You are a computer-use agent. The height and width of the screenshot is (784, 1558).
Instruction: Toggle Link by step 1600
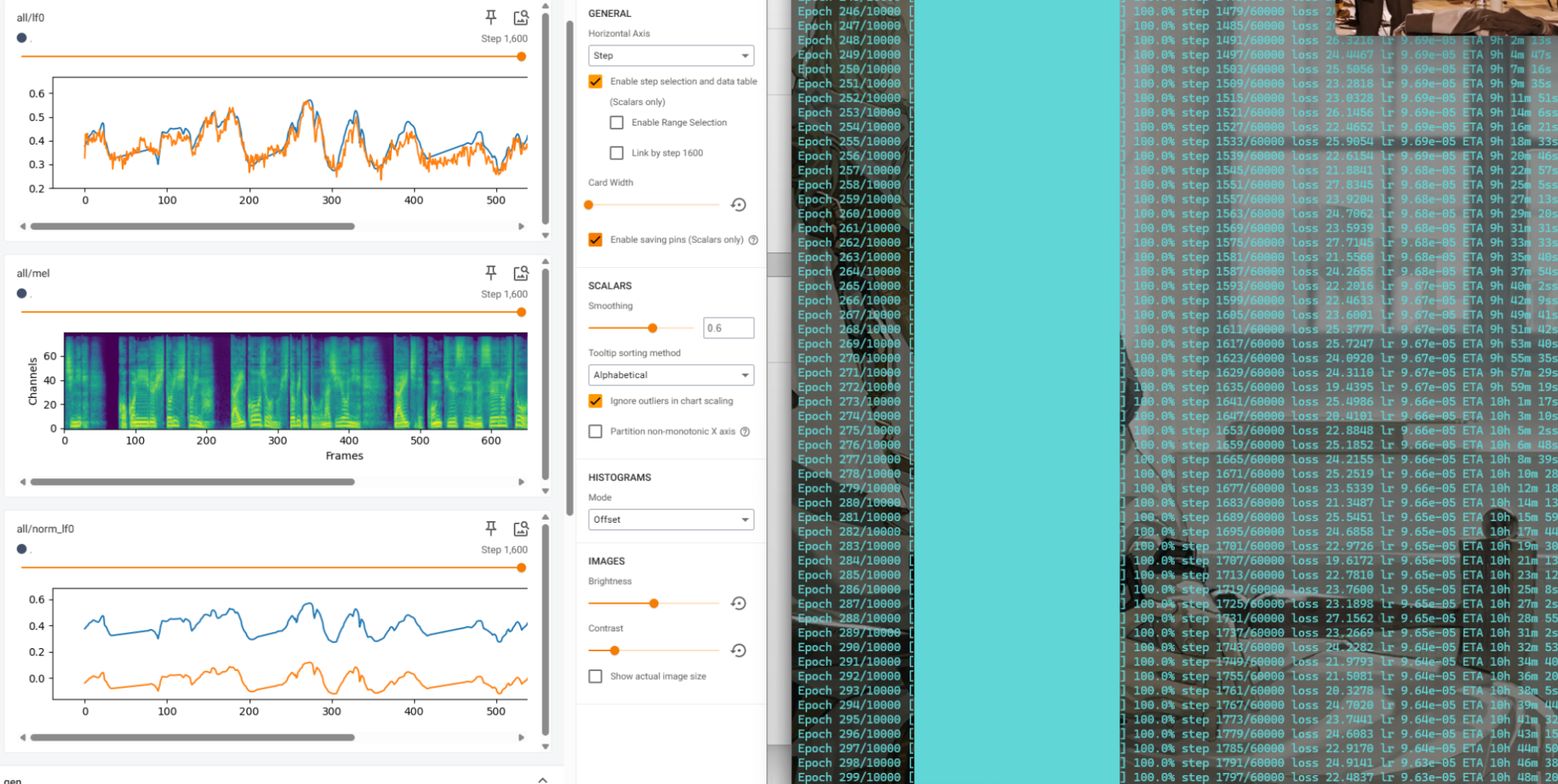coord(617,153)
